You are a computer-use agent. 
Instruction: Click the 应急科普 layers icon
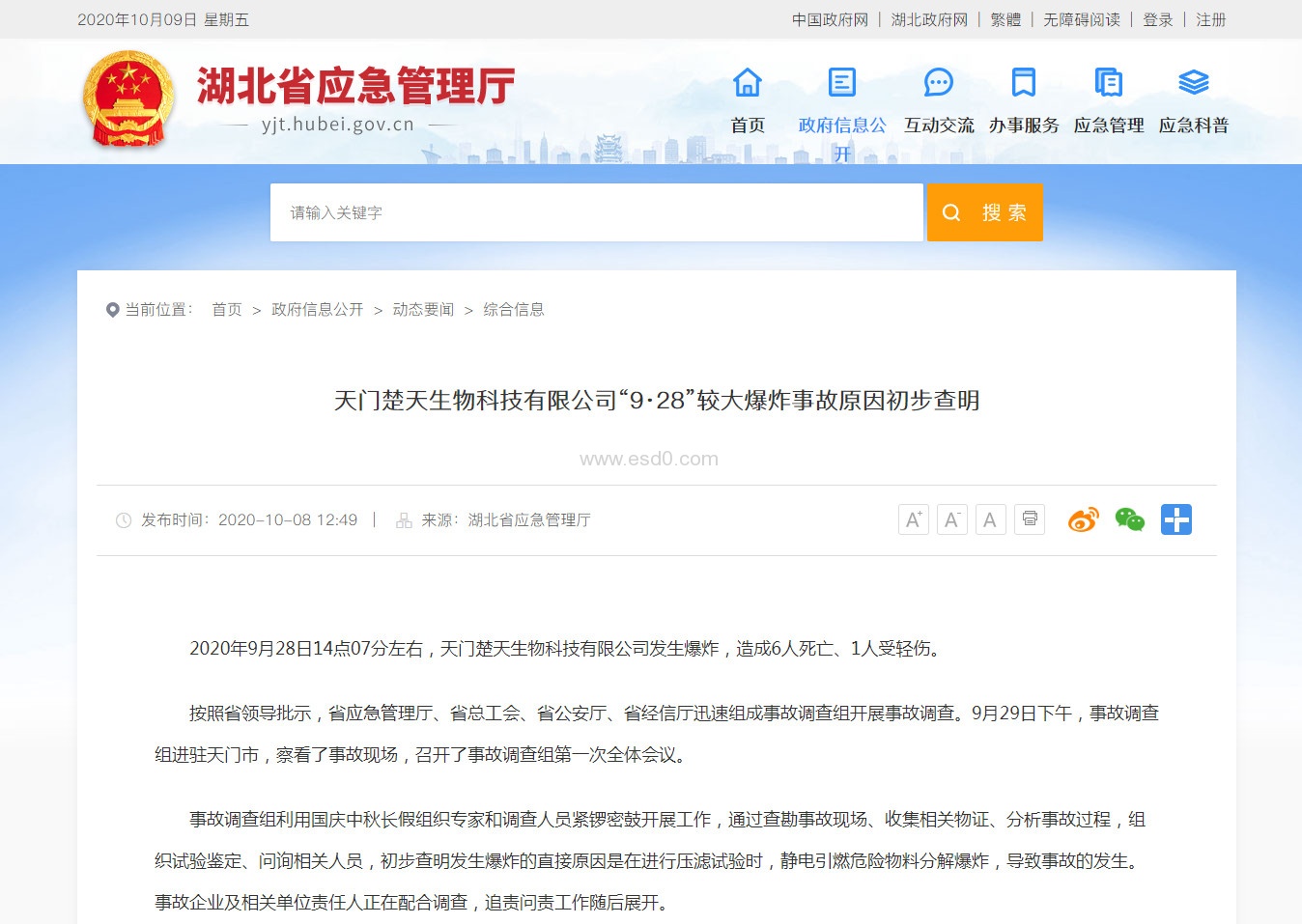tap(1193, 83)
